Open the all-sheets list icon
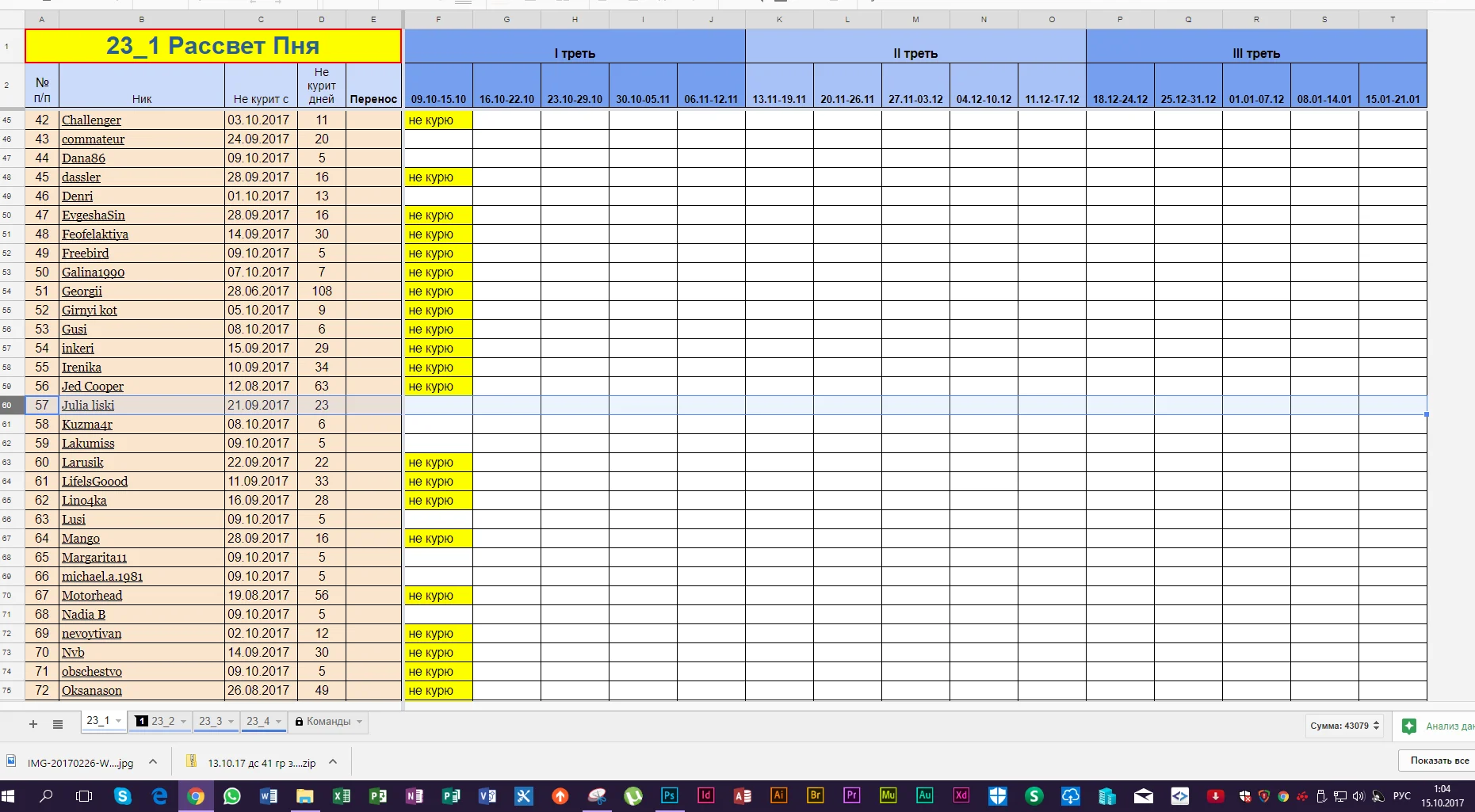1475x812 pixels. click(x=58, y=724)
